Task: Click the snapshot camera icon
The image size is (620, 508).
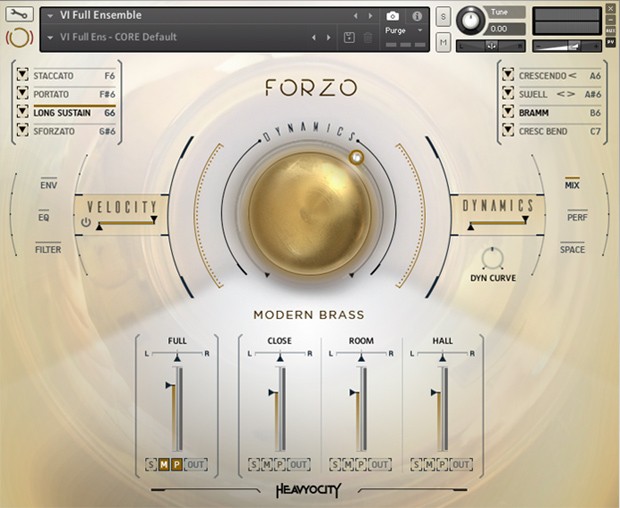Action: tap(393, 16)
